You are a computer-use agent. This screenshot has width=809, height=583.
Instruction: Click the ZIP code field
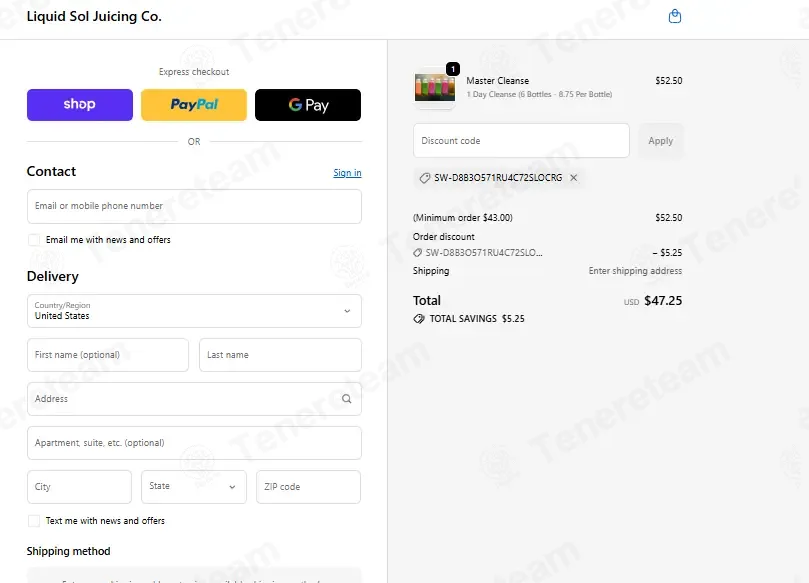(308, 487)
